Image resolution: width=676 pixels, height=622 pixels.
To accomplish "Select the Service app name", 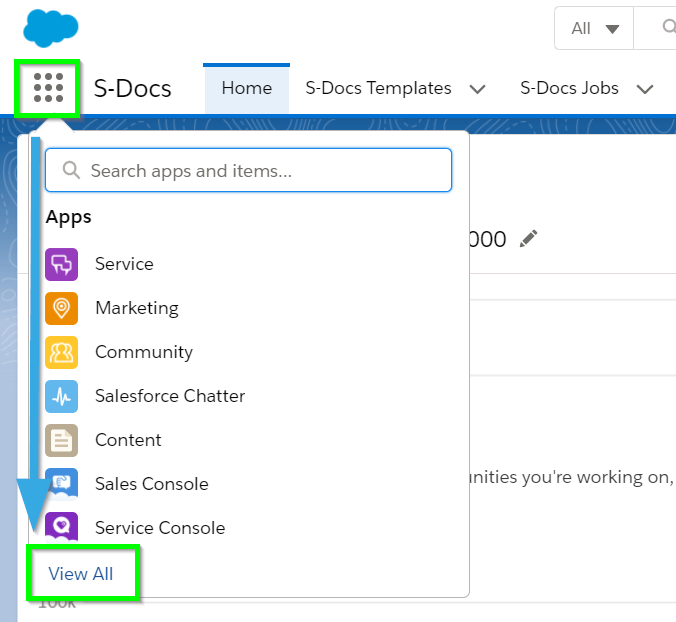I will pos(124,264).
